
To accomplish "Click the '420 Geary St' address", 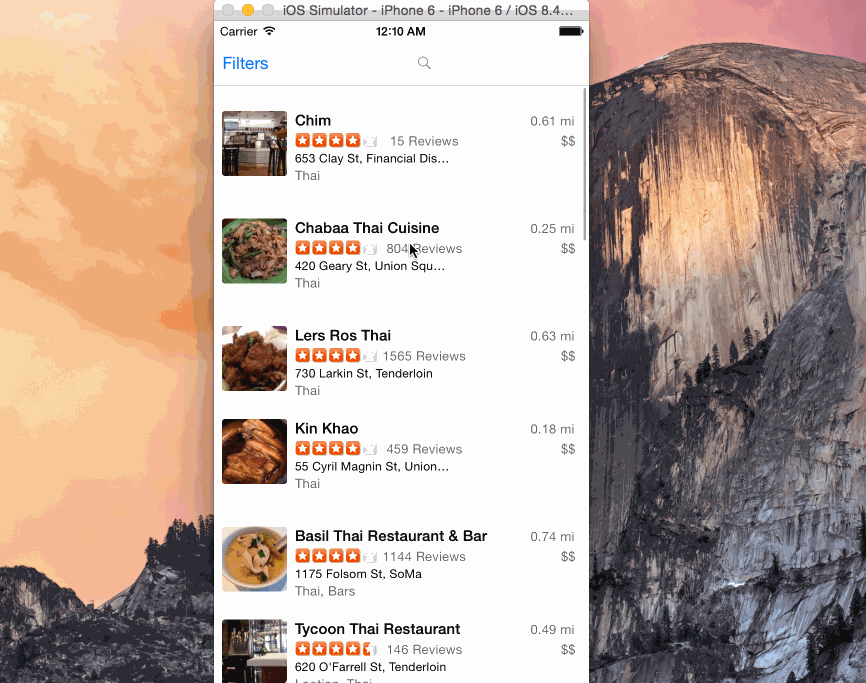I will click(369, 266).
